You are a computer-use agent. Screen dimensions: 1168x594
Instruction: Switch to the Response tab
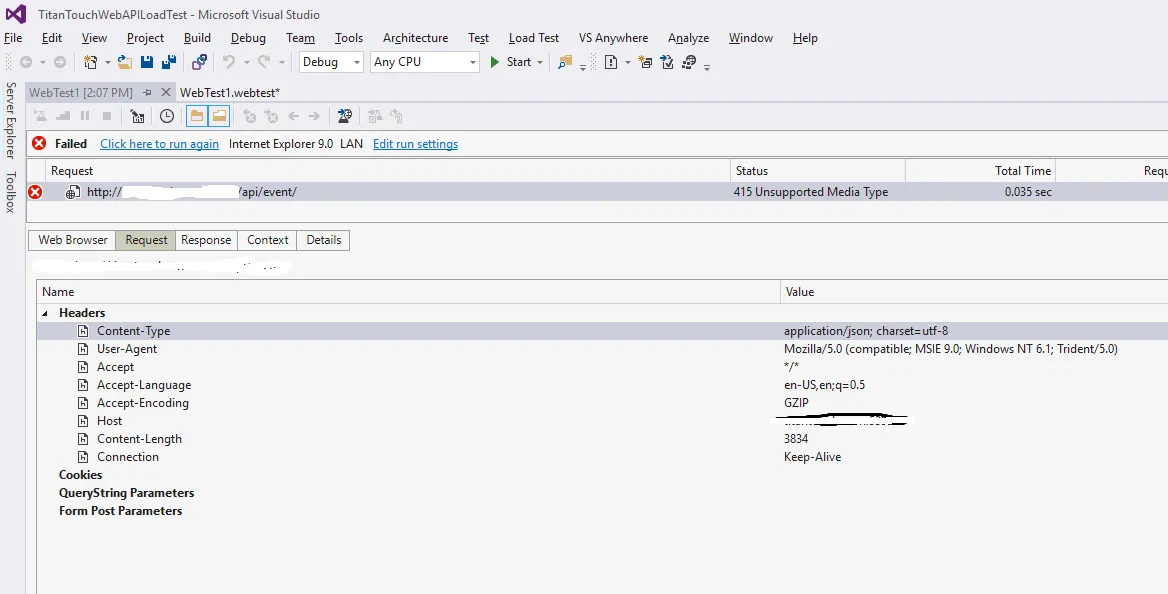pos(206,240)
